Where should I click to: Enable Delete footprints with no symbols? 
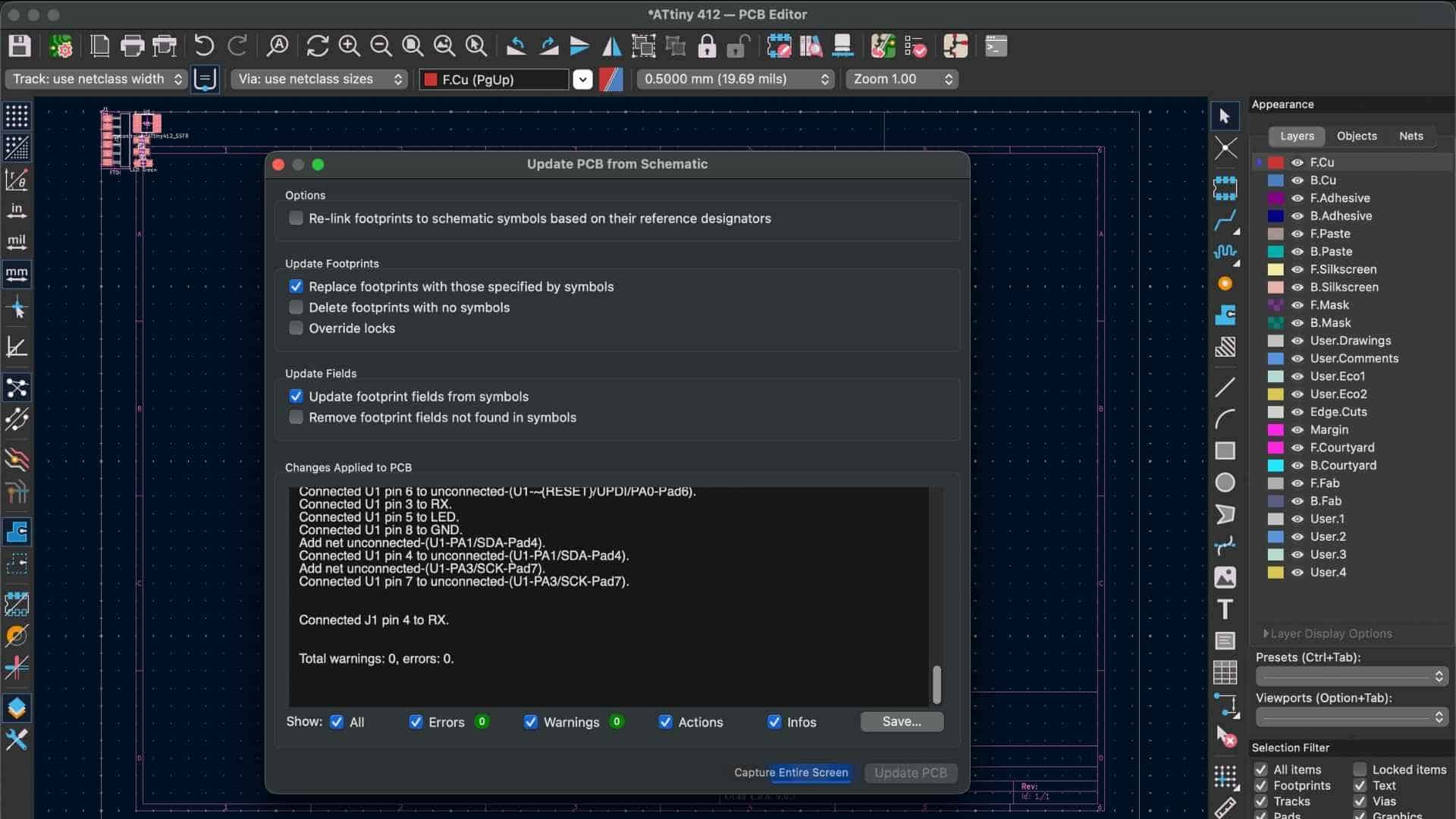tap(296, 307)
